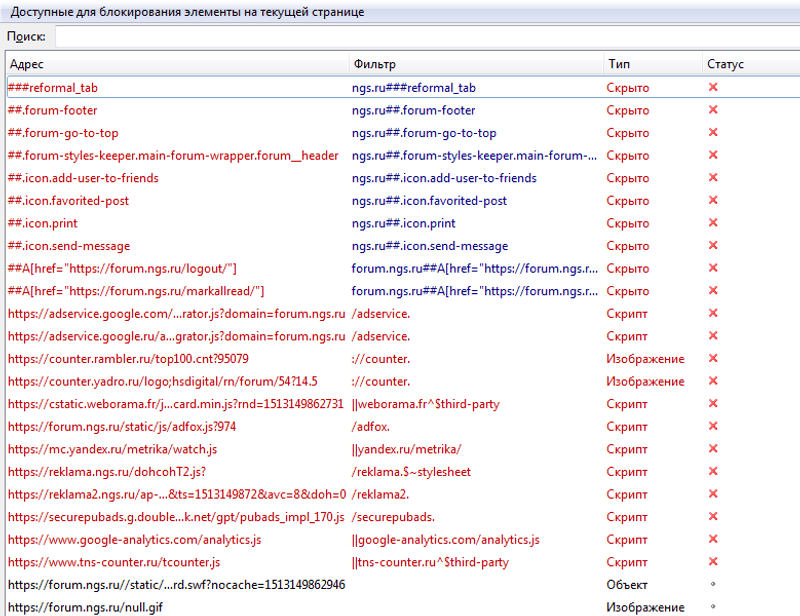Viewport: 800px width, 616px height.
Task: Focus the Поиск search field
Action: point(425,36)
